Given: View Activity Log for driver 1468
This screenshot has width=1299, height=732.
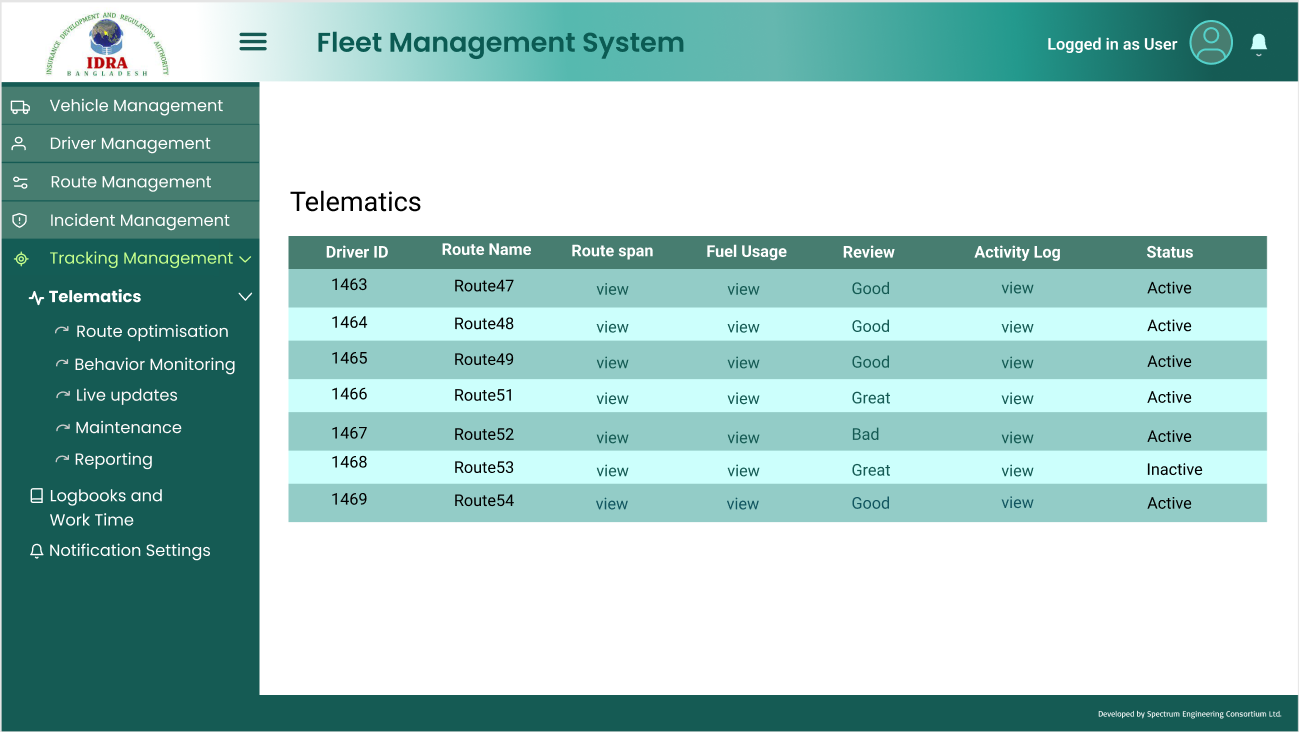Looking at the screenshot, I should coord(1017,470).
